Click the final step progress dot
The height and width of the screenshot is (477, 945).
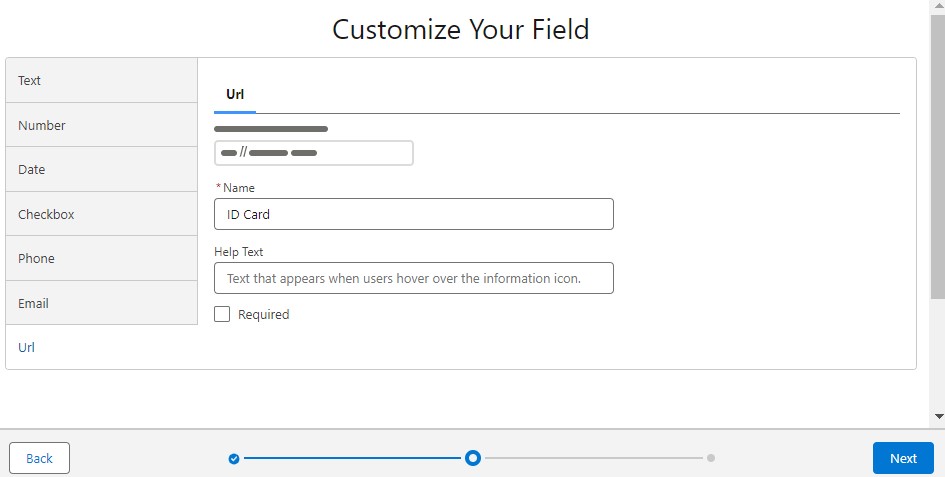[711, 458]
